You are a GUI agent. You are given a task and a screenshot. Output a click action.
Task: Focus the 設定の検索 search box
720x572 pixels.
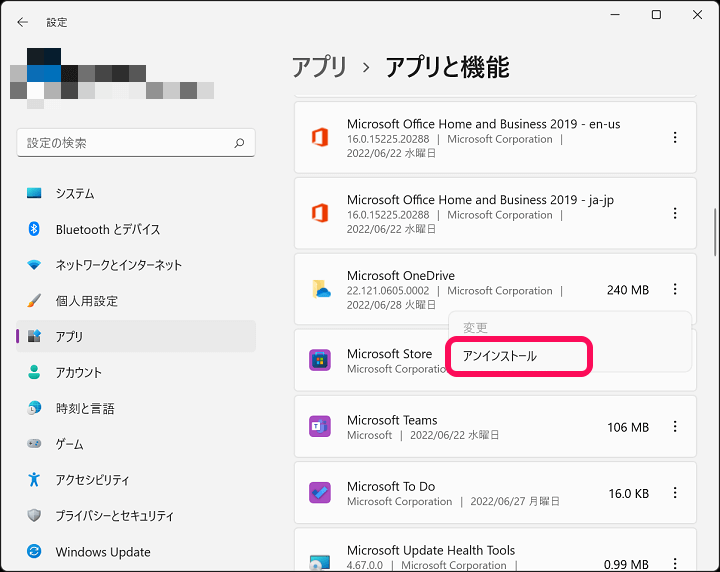click(x=125, y=143)
